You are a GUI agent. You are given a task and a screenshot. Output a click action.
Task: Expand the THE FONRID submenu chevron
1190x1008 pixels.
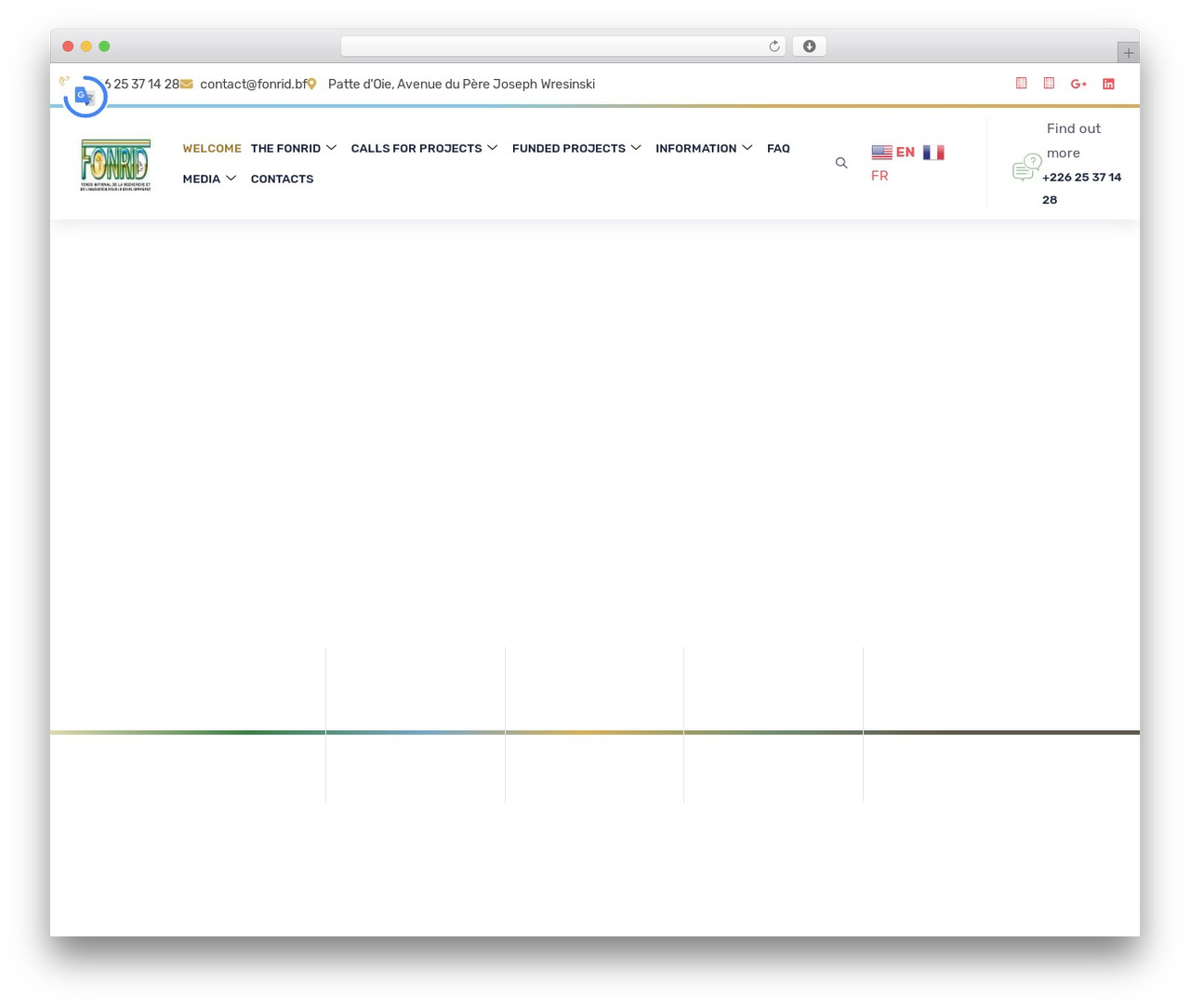[x=331, y=148]
